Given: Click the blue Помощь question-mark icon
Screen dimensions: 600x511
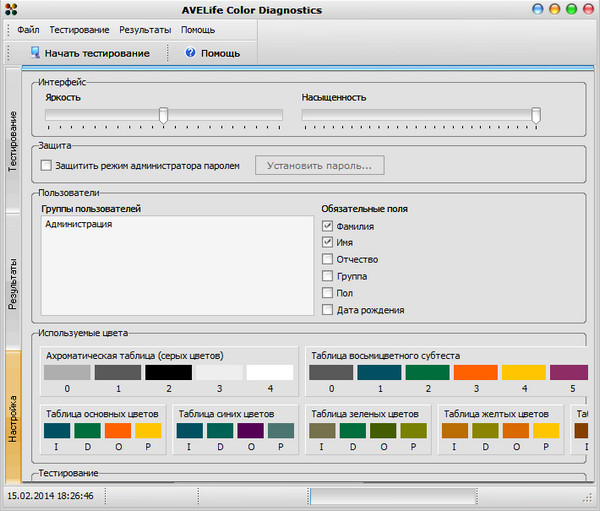Looking at the screenshot, I should (190, 53).
